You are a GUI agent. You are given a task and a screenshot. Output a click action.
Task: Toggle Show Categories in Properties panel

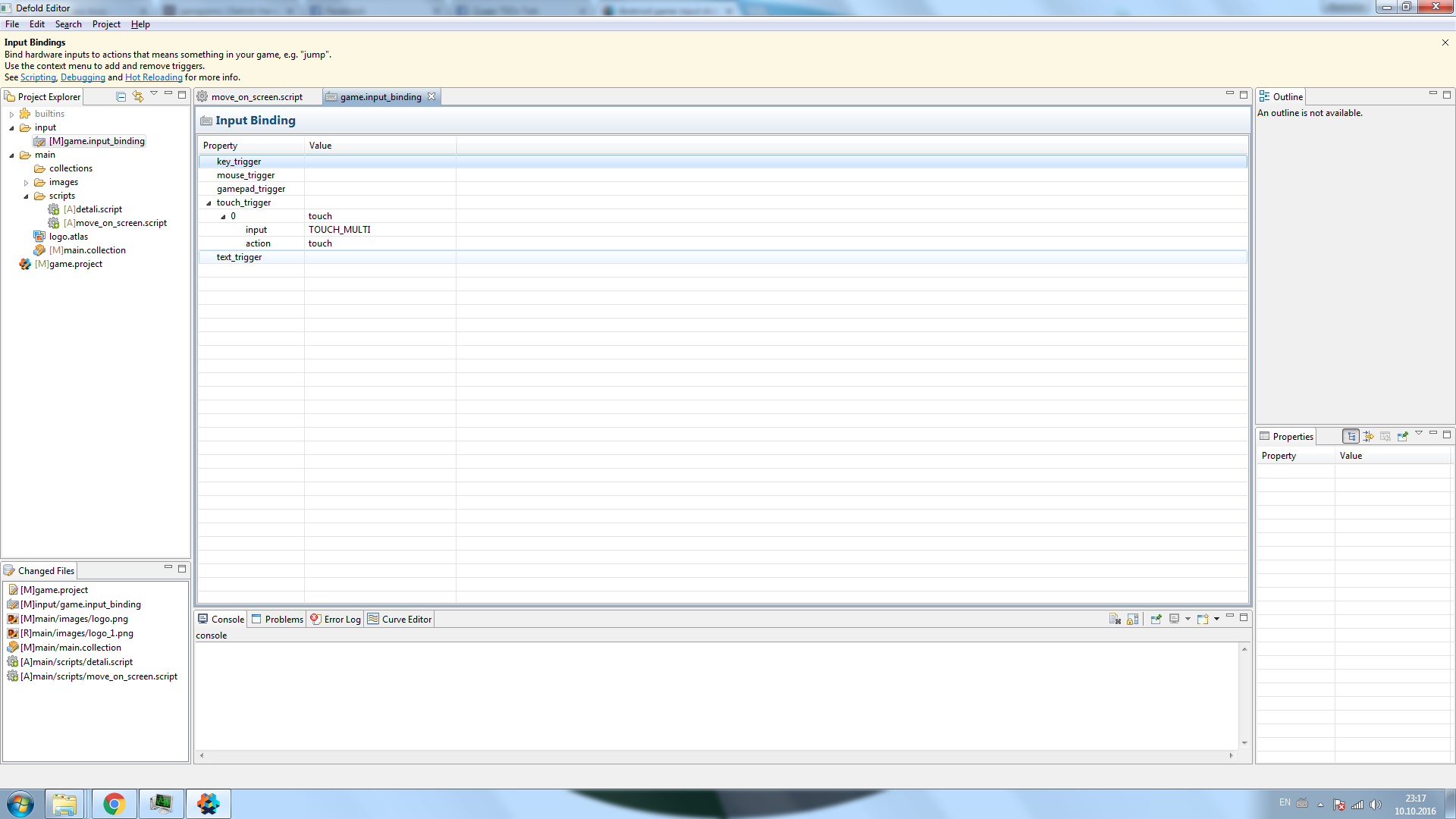pyautogui.click(x=1351, y=436)
